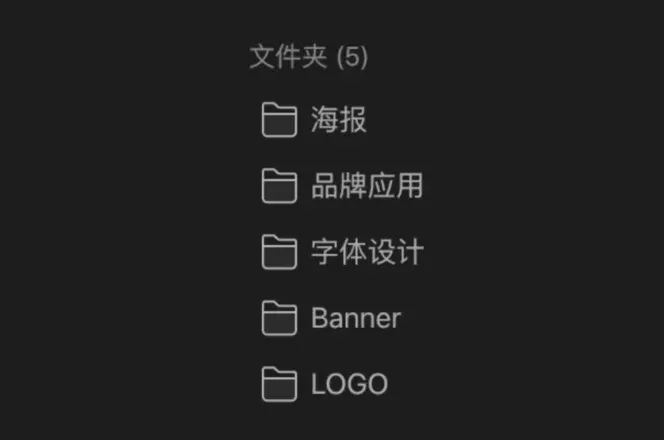
Task: Open the Banner folder by its name
Action: 356,318
